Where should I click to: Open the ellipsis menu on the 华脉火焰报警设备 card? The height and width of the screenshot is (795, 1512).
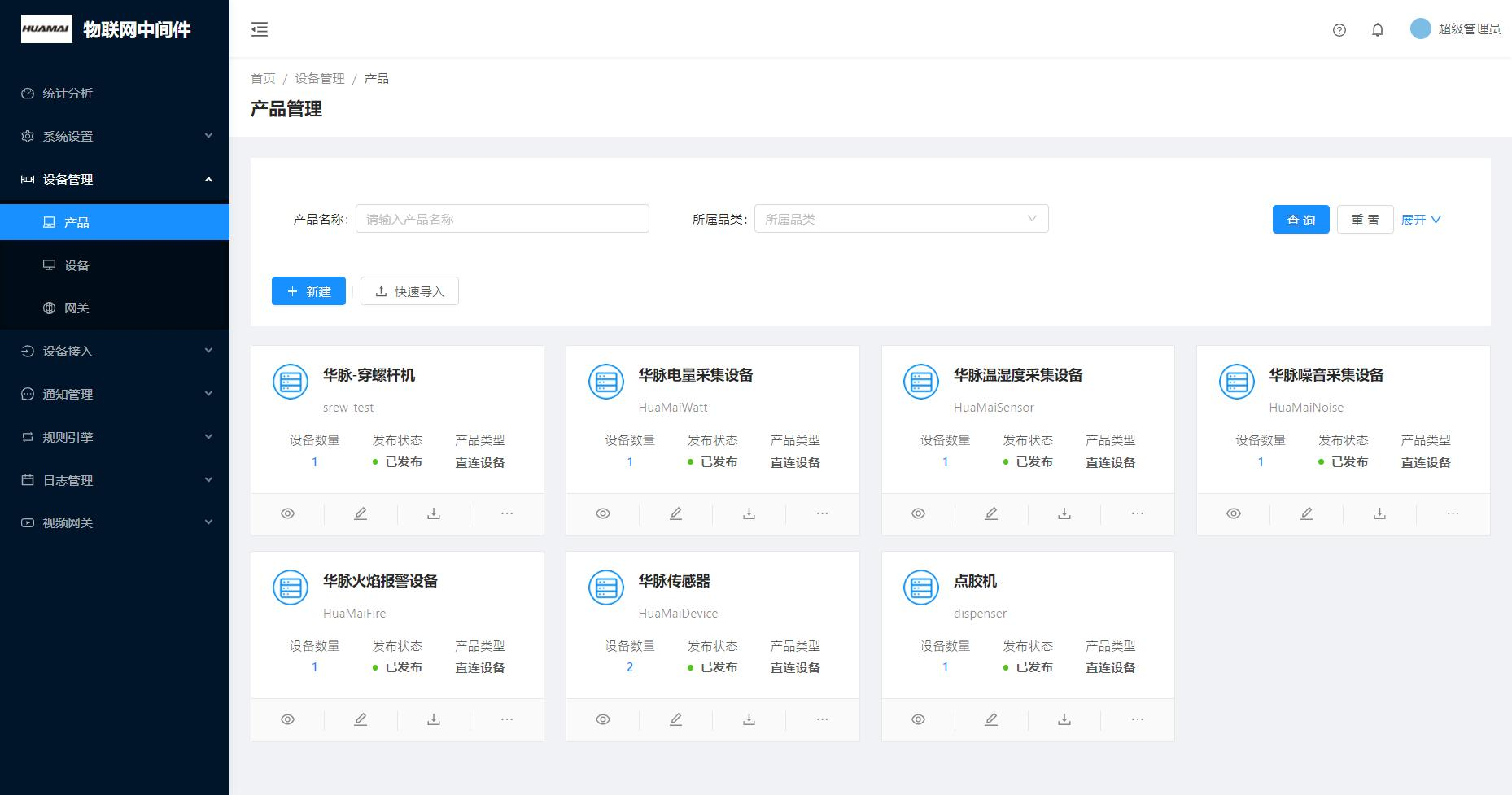point(506,719)
